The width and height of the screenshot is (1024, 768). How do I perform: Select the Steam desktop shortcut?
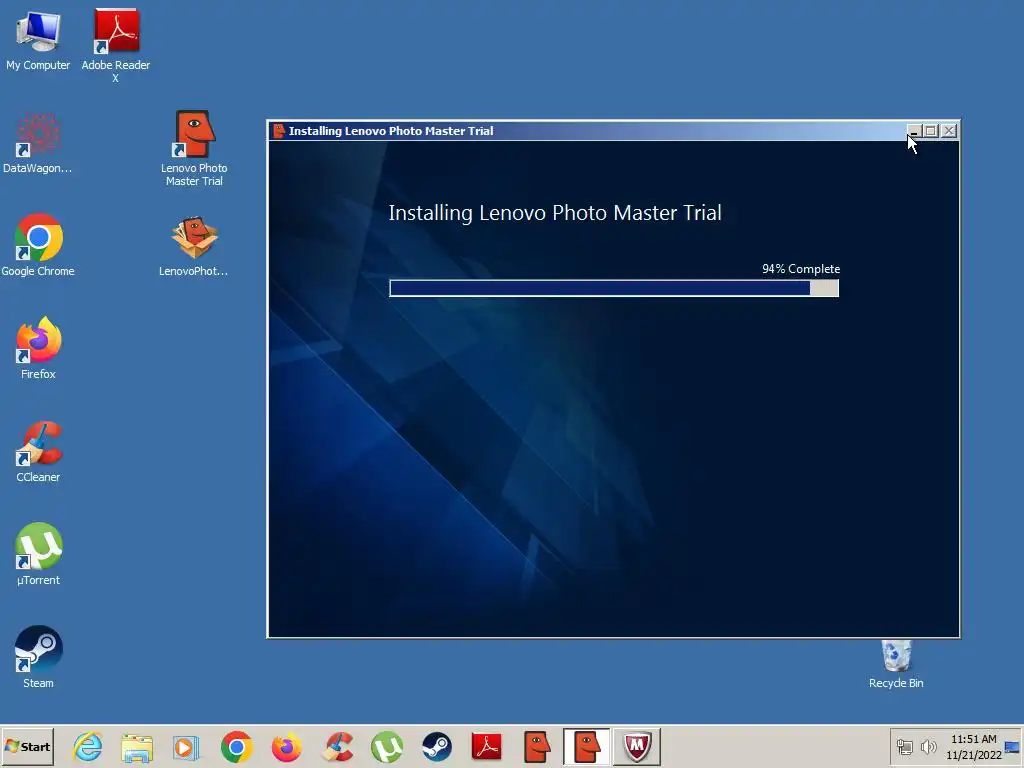(x=38, y=657)
